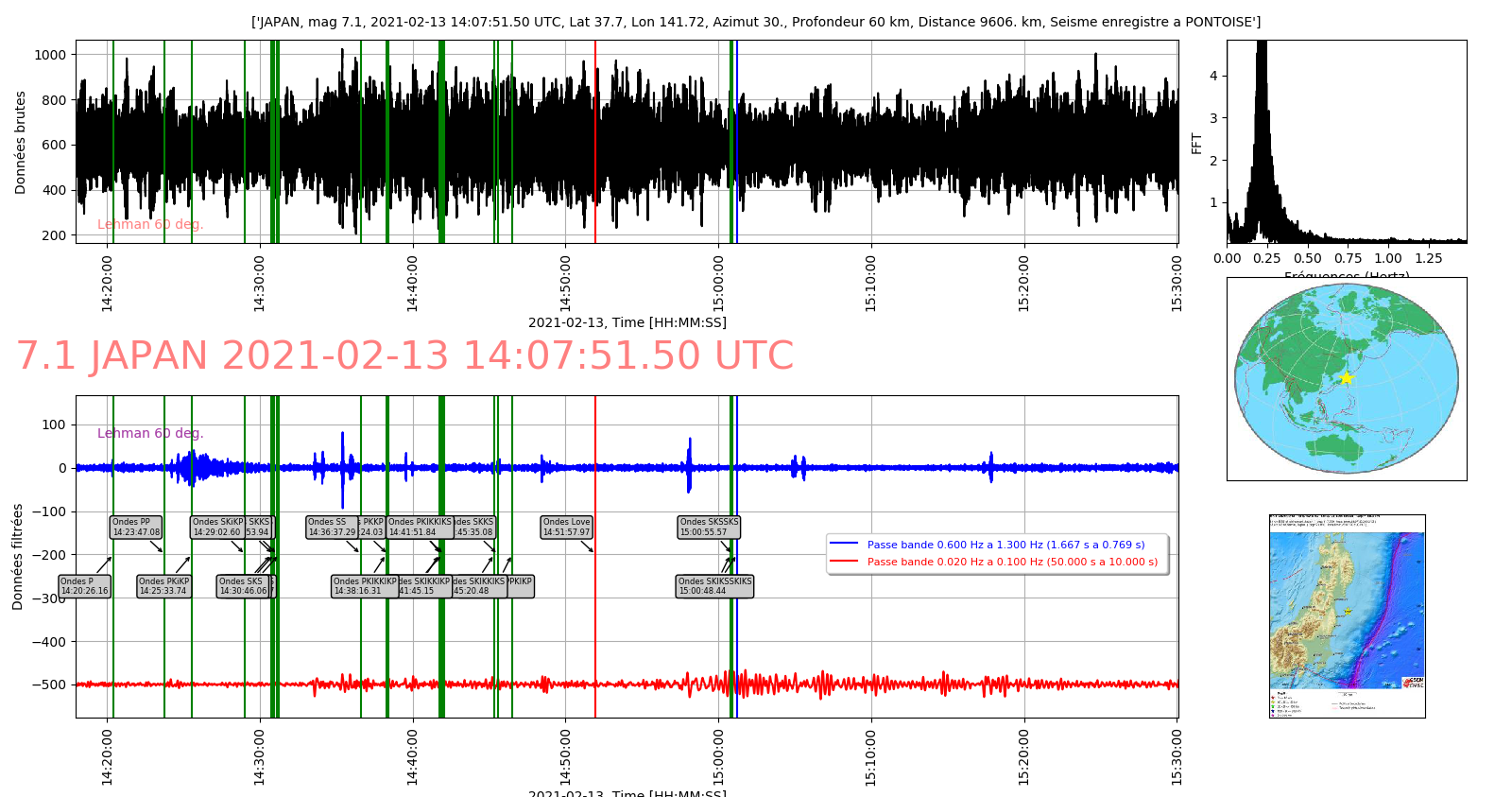
Task: Click the yellow star epicenter on globe map
Action: point(1347,378)
